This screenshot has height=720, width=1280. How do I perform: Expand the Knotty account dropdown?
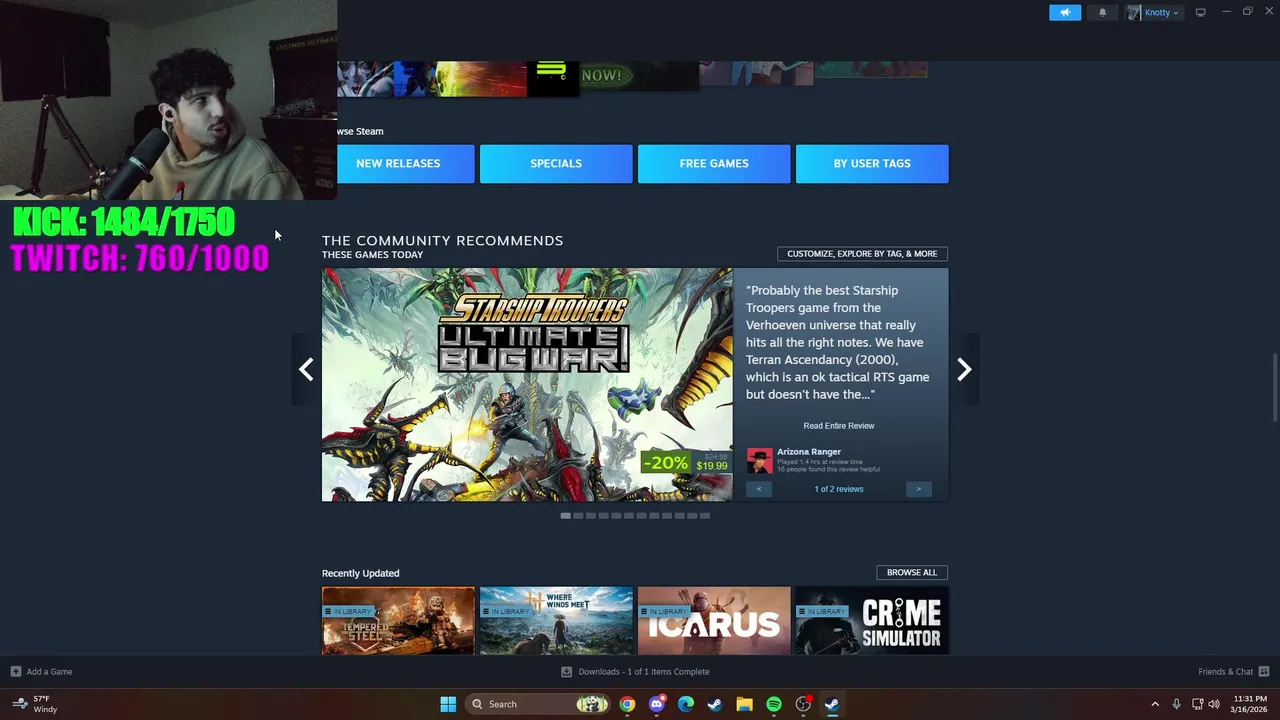coord(1154,12)
